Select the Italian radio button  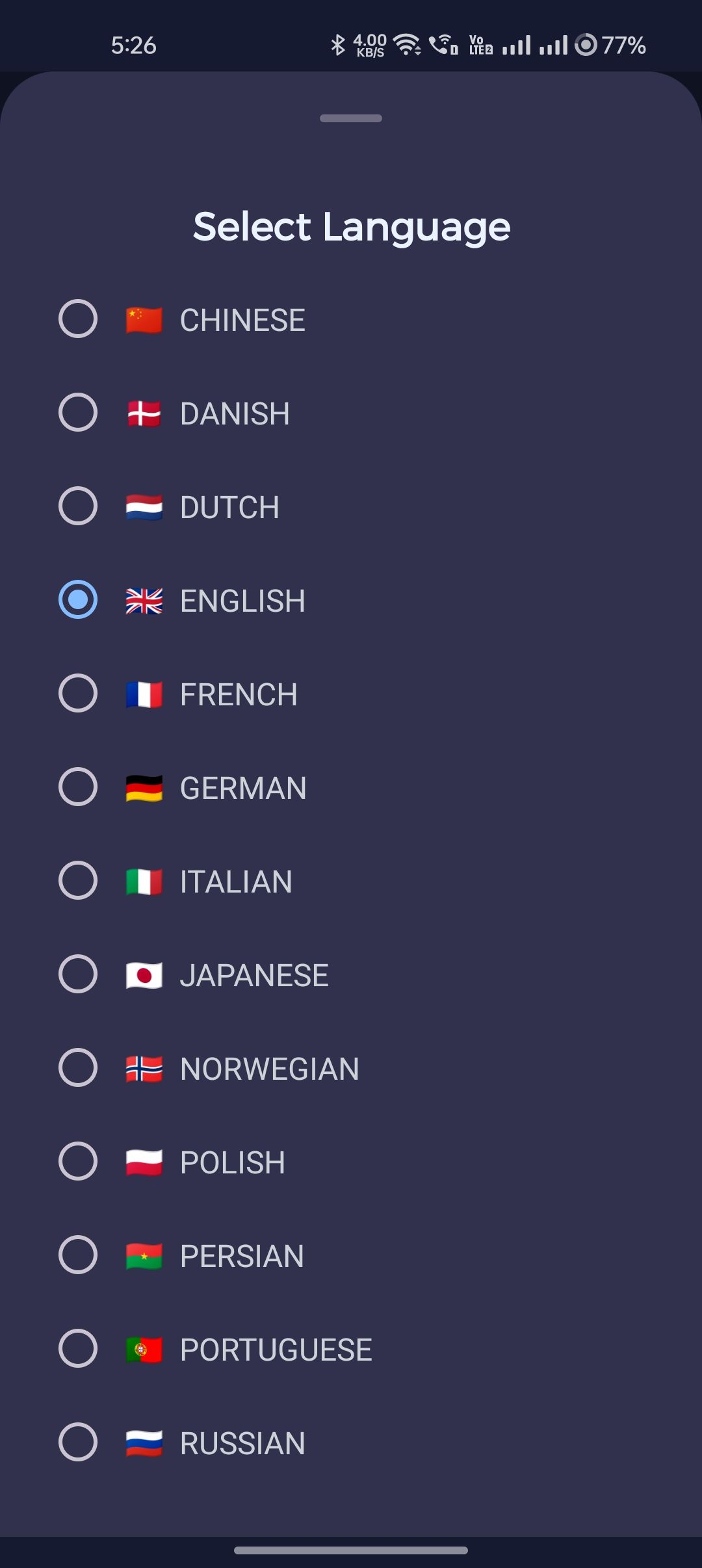[x=78, y=881]
